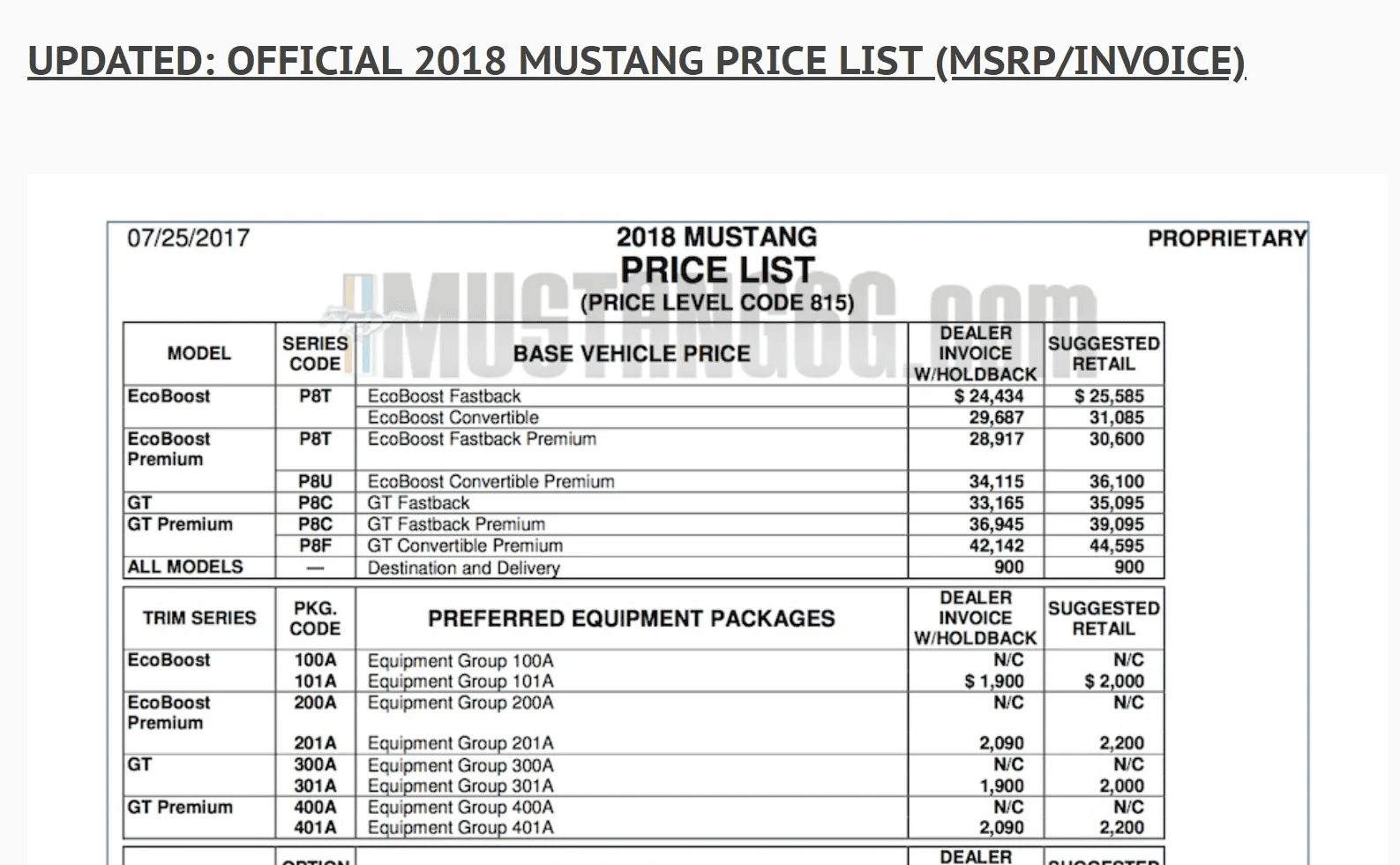Click the PROPRIETARY label at top right

point(1227,238)
